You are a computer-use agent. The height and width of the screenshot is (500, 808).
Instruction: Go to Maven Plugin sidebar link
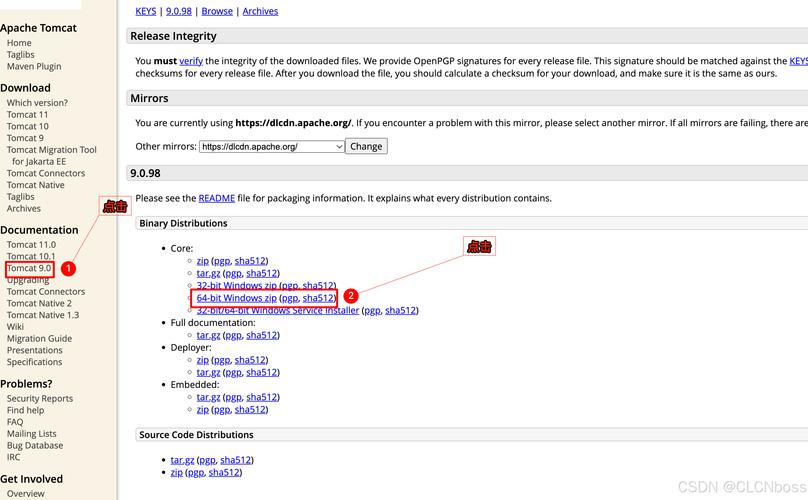coord(34,67)
